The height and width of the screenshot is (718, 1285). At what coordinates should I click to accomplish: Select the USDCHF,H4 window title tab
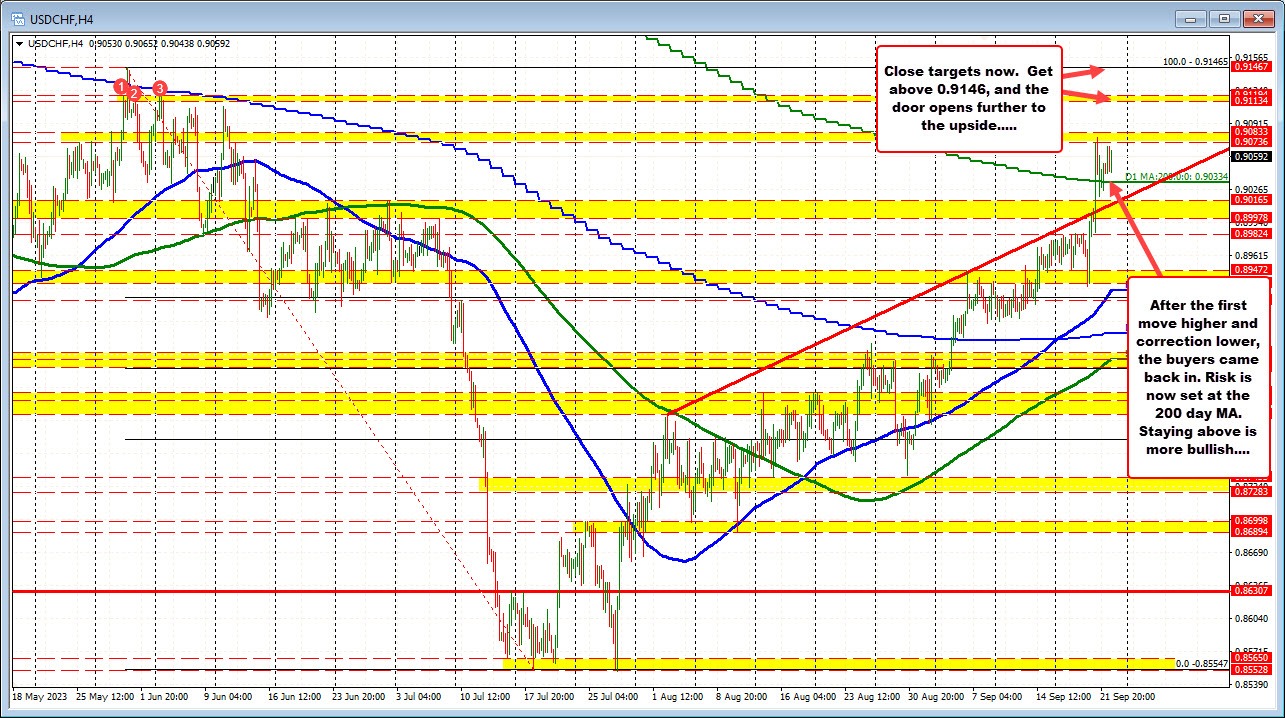[x=60, y=18]
